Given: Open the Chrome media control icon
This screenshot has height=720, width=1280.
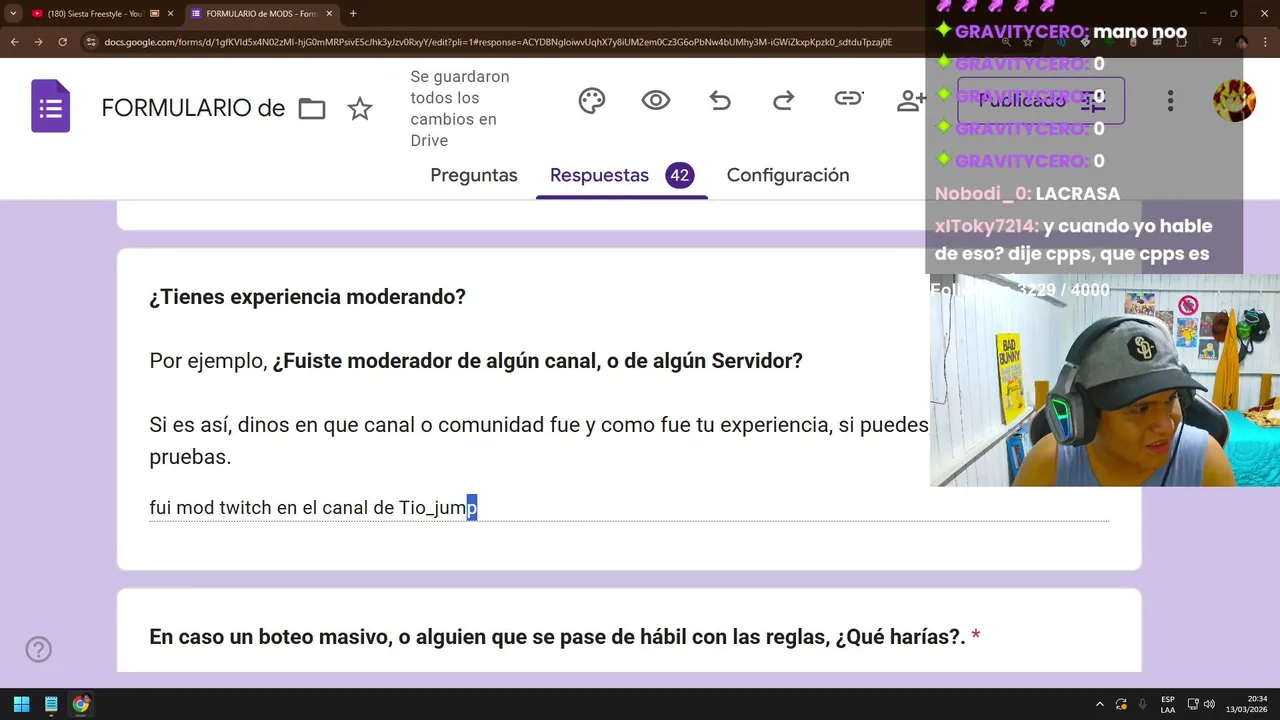Looking at the screenshot, I should (x=1217, y=42).
